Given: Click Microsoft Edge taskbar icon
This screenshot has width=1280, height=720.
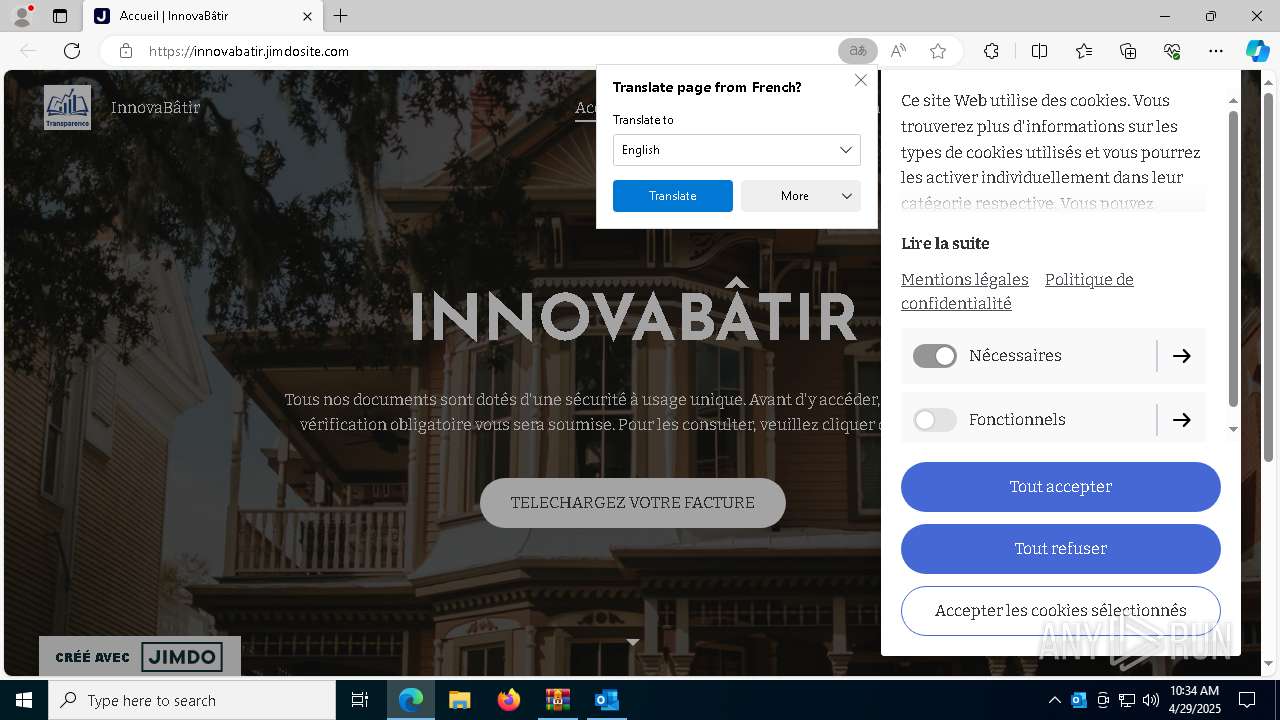Looking at the screenshot, I should pyautogui.click(x=411, y=700).
